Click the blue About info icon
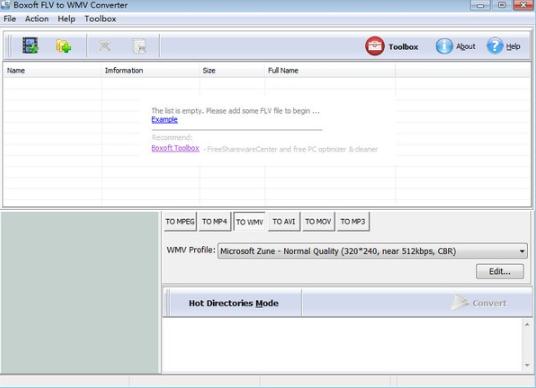This screenshot has width=536, height=388. [444, 46]
